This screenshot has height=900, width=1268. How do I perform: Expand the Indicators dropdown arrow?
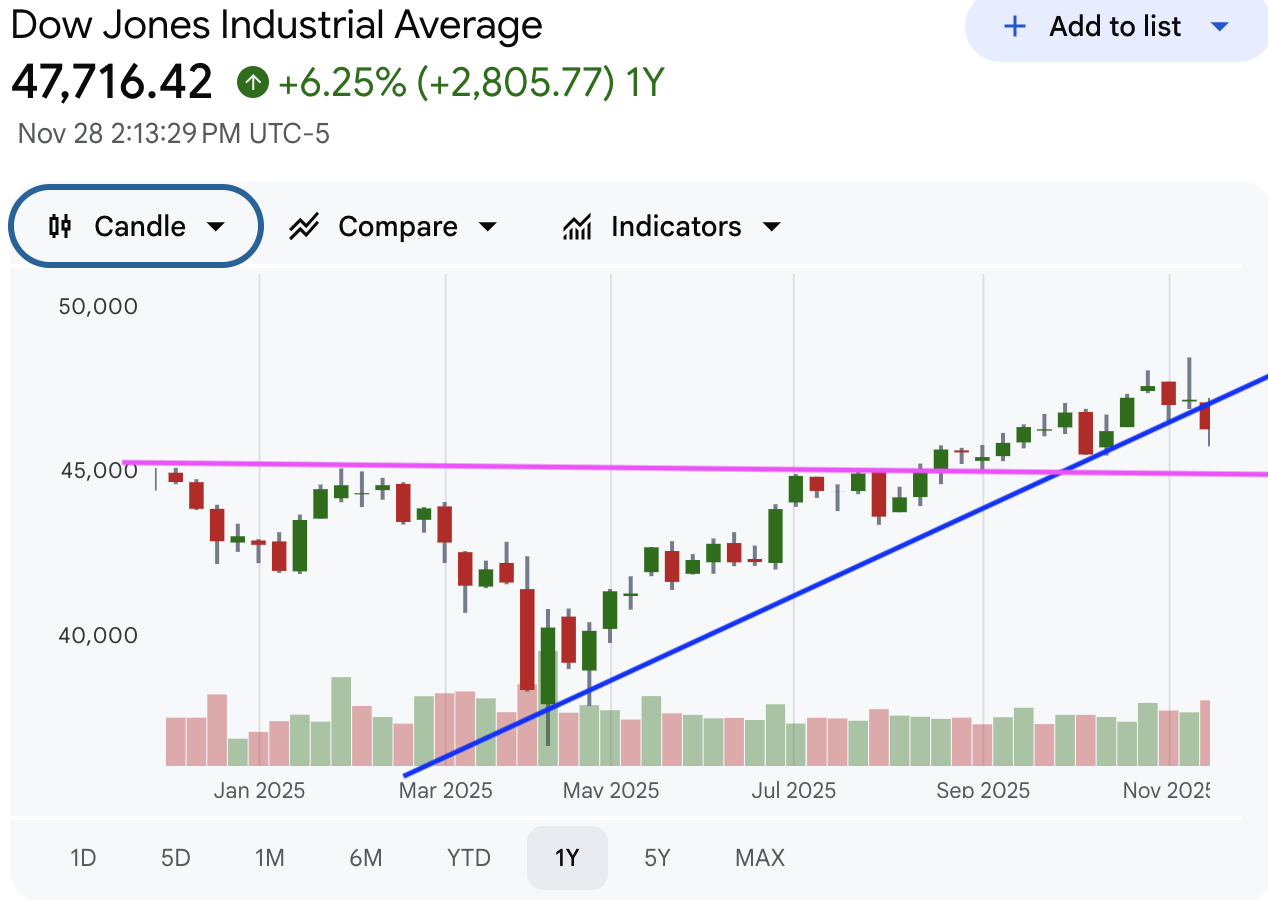[771, 227]
